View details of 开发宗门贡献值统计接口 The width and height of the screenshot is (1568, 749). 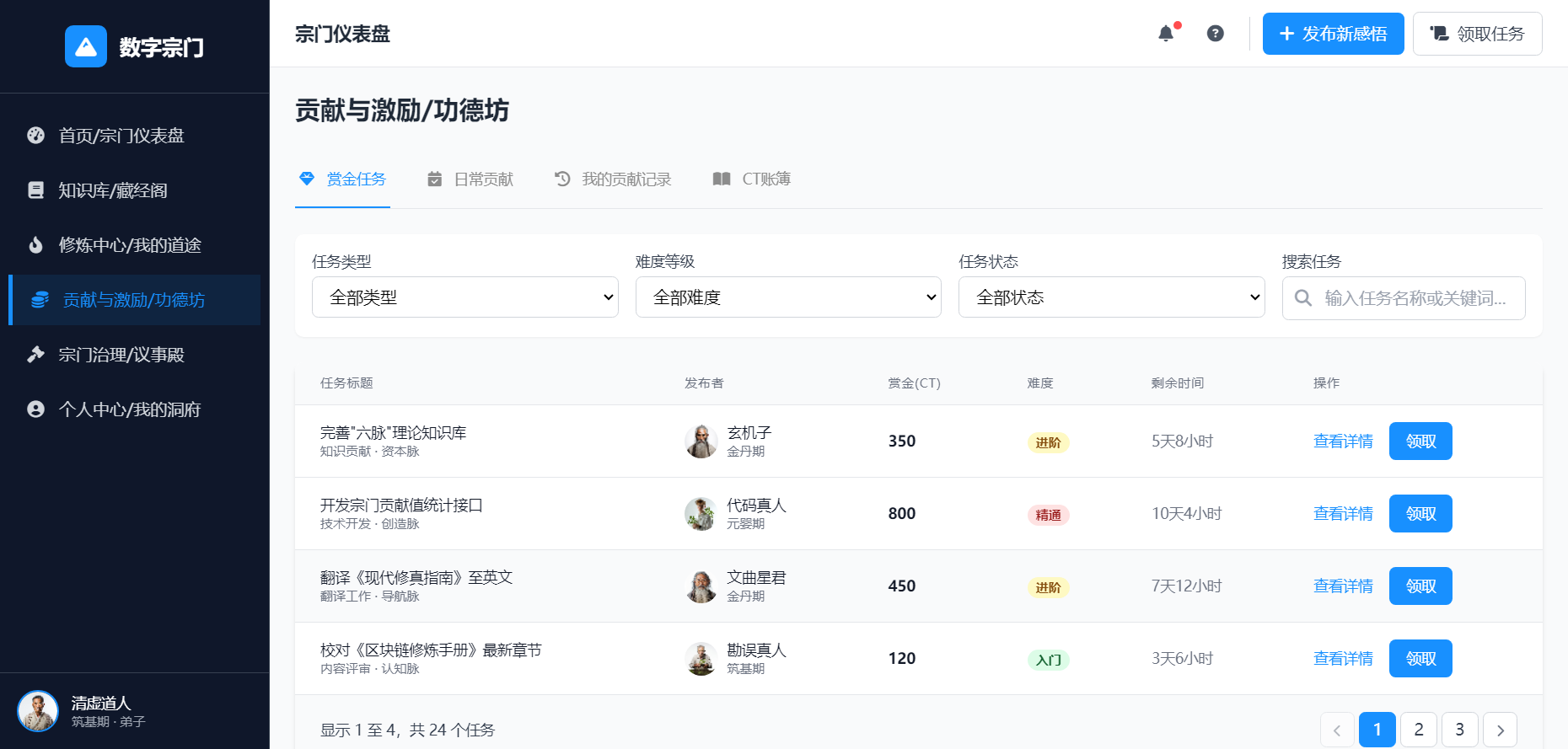(x=1343, y=514)
